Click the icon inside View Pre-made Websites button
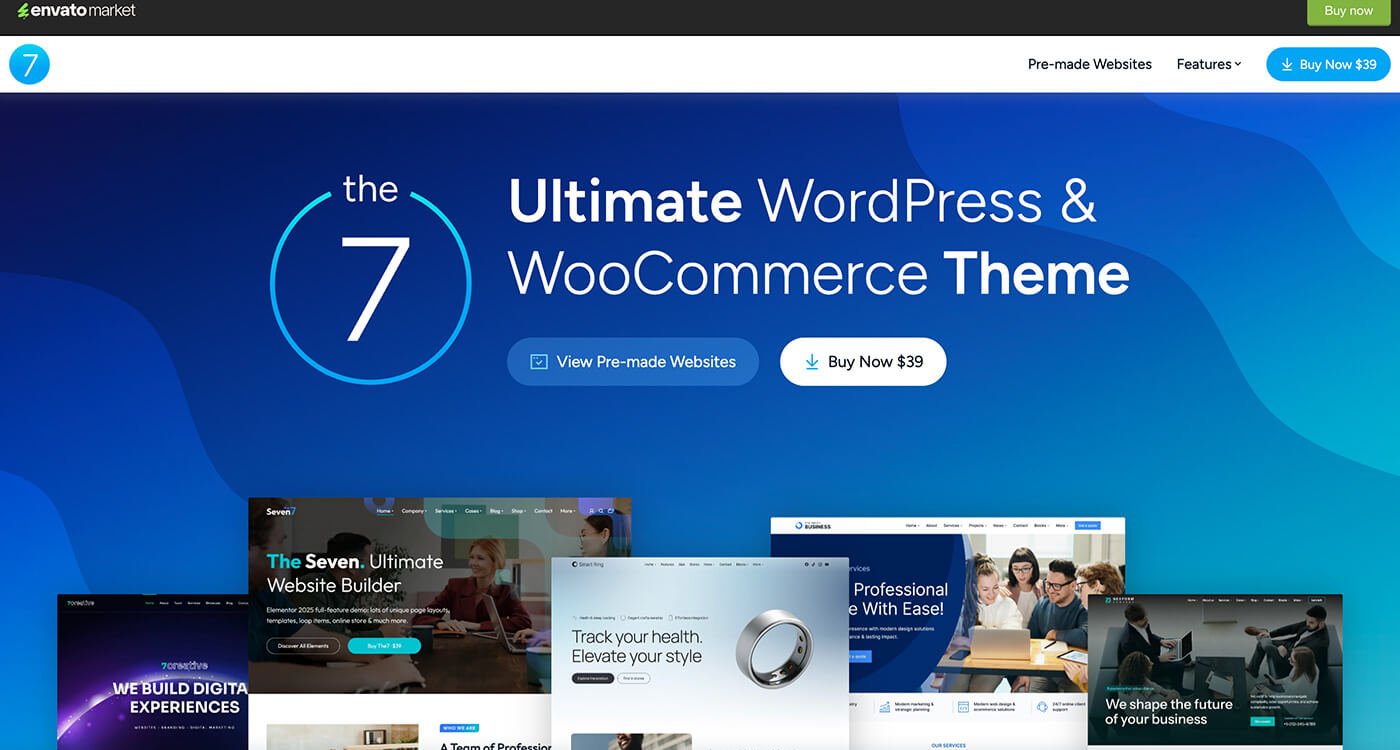Image resolution: width=1400 pixels, height=750 pixels. click(538, 362)
